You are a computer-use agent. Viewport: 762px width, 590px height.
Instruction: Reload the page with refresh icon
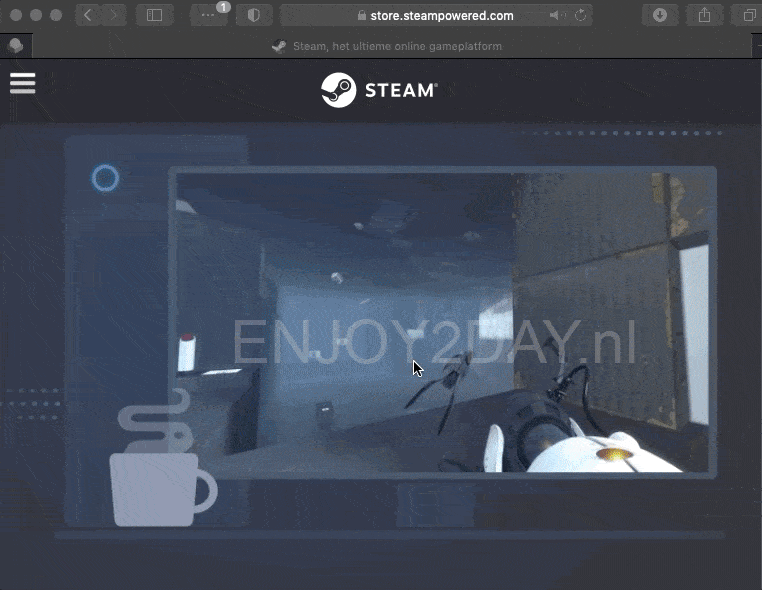pyautogui.click(x=580, y=16)
